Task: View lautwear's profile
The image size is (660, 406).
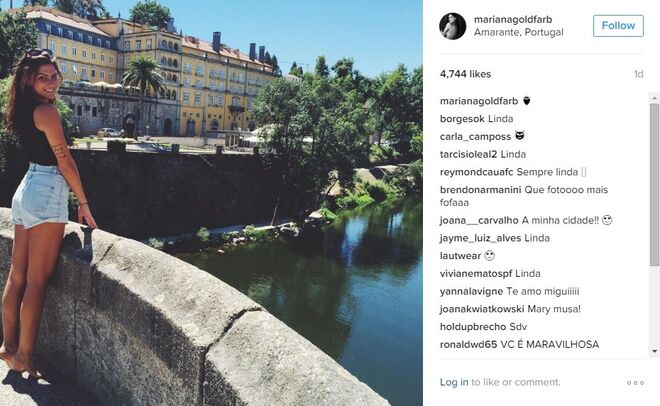Action: [x=460, y=256]
